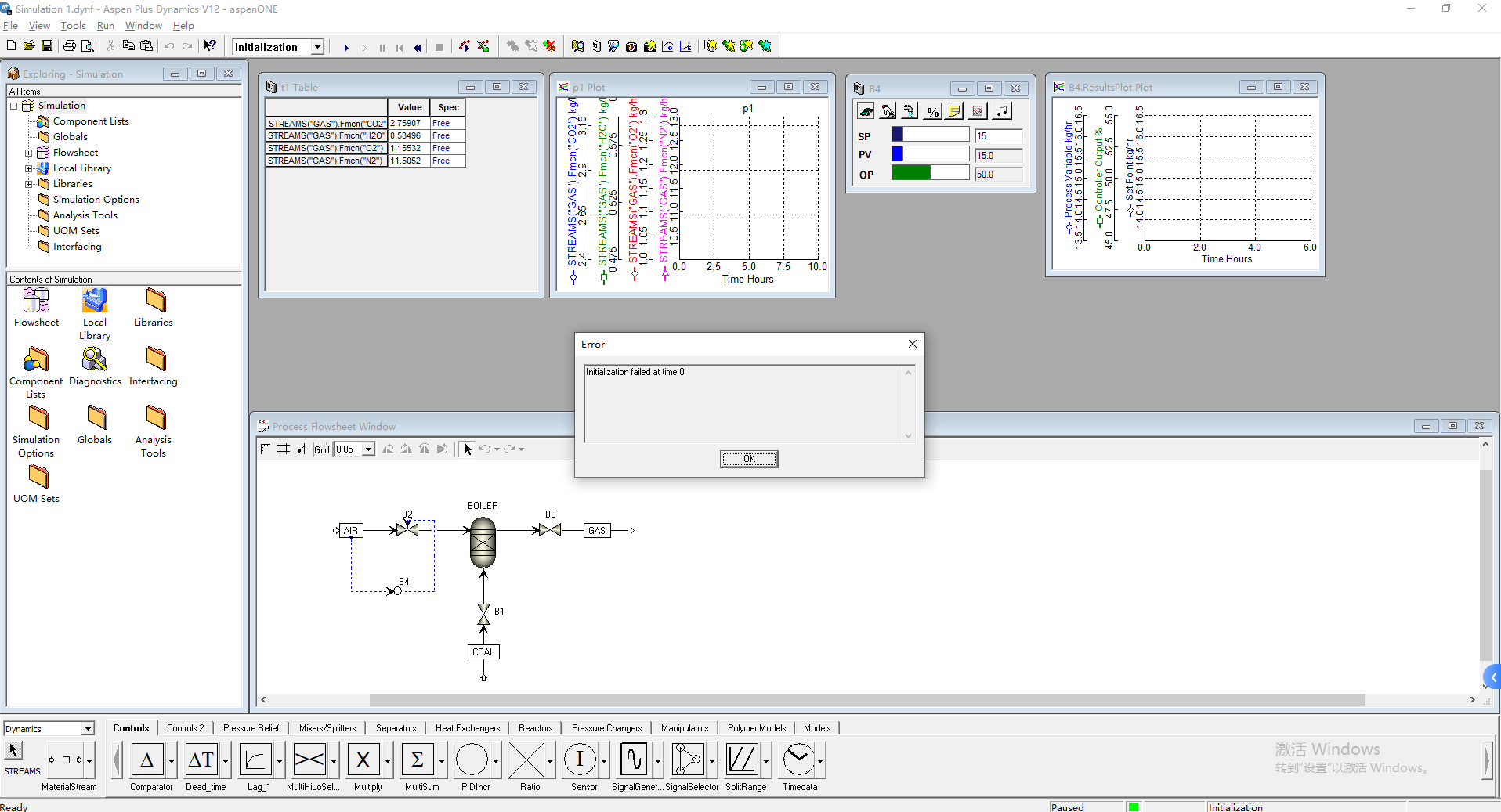The height and width of the screenshot is (812, 1501).
Task: Click the SP bar in B4 faceplate
Action: click(930, 135)
